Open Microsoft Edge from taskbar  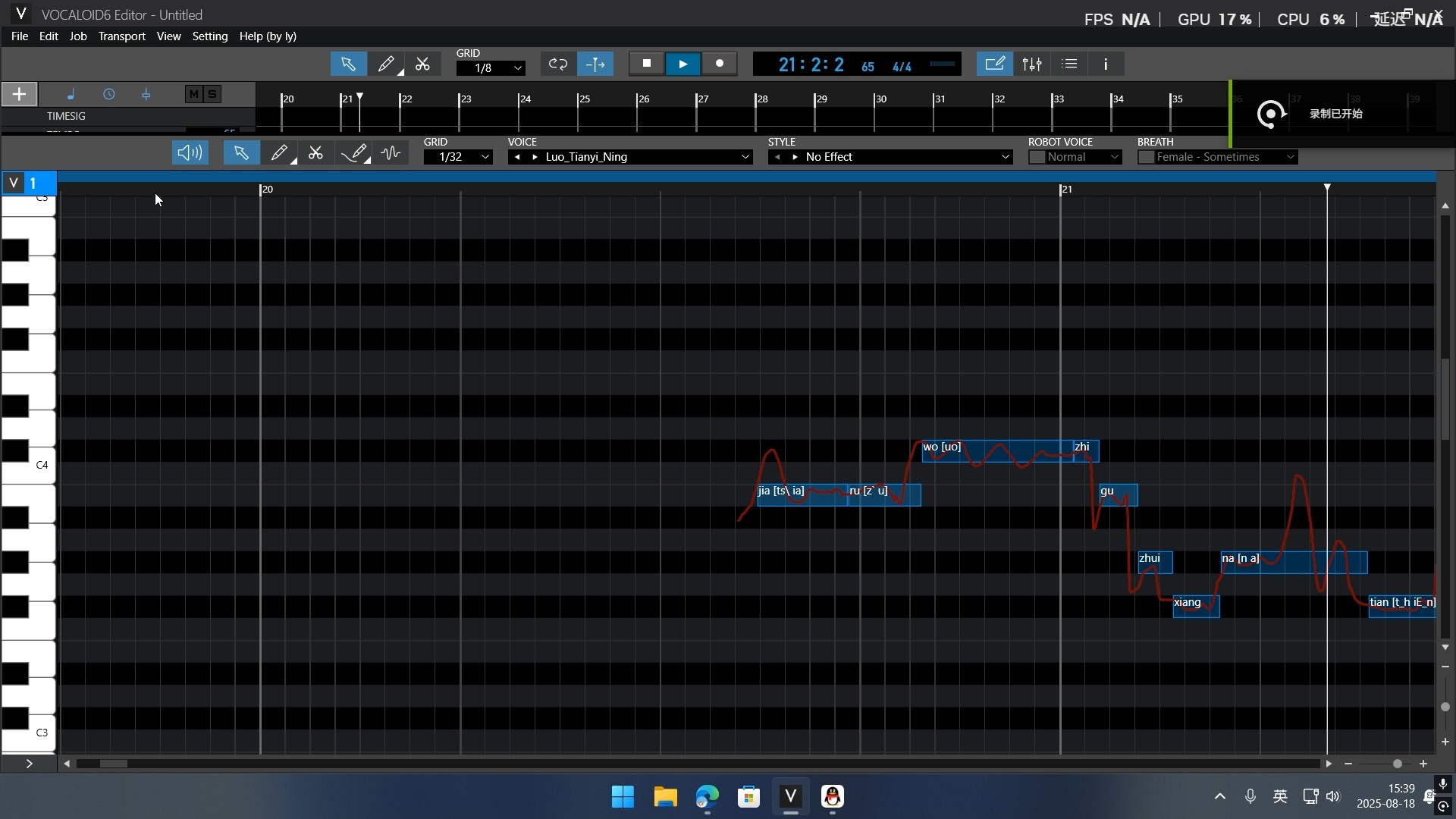coord(707,797)
